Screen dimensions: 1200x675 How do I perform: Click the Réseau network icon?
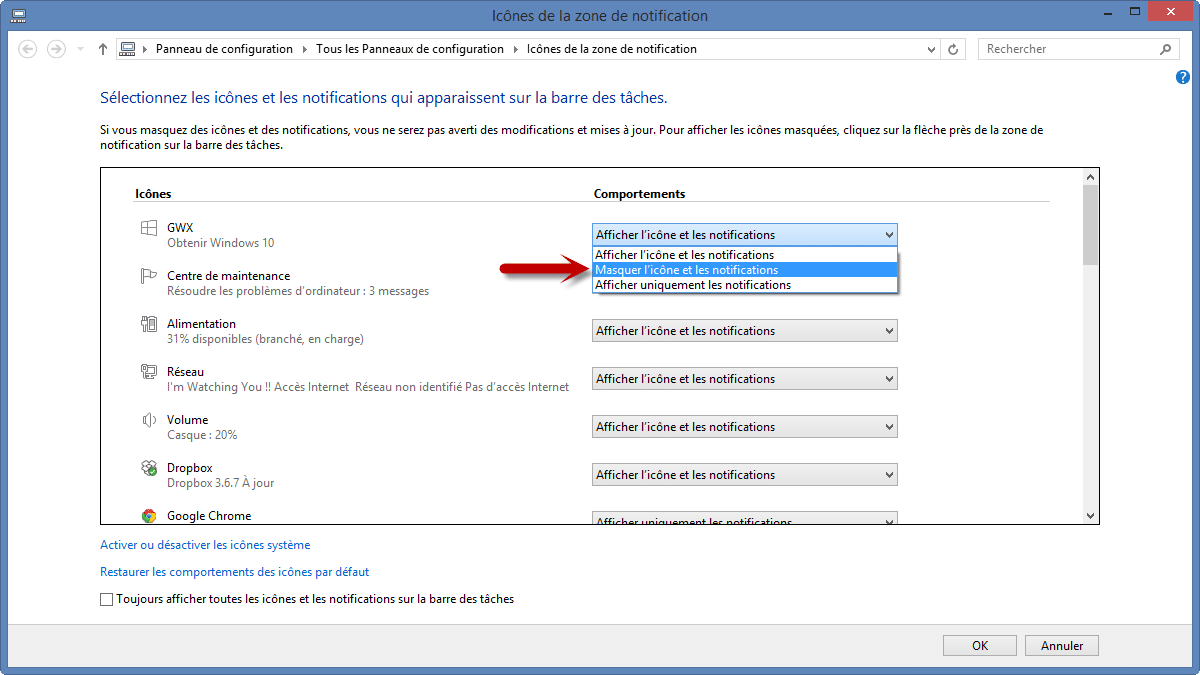point(149,372)
